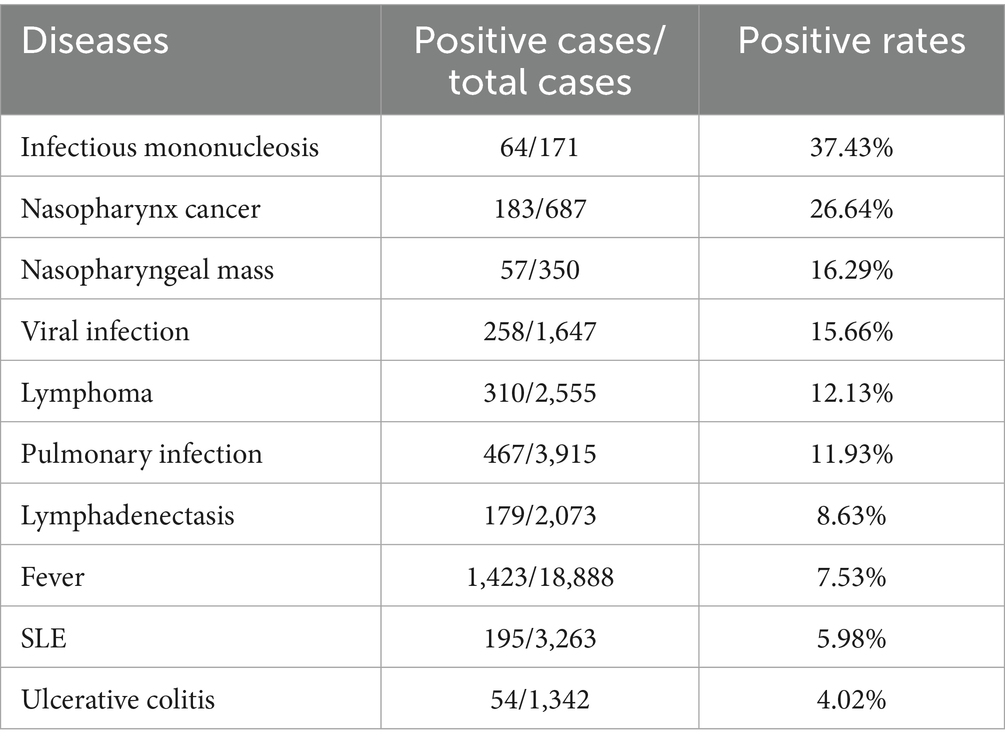Select the 26.64% rate cell
1005x747 pixels.
click(x=851, y=209)
